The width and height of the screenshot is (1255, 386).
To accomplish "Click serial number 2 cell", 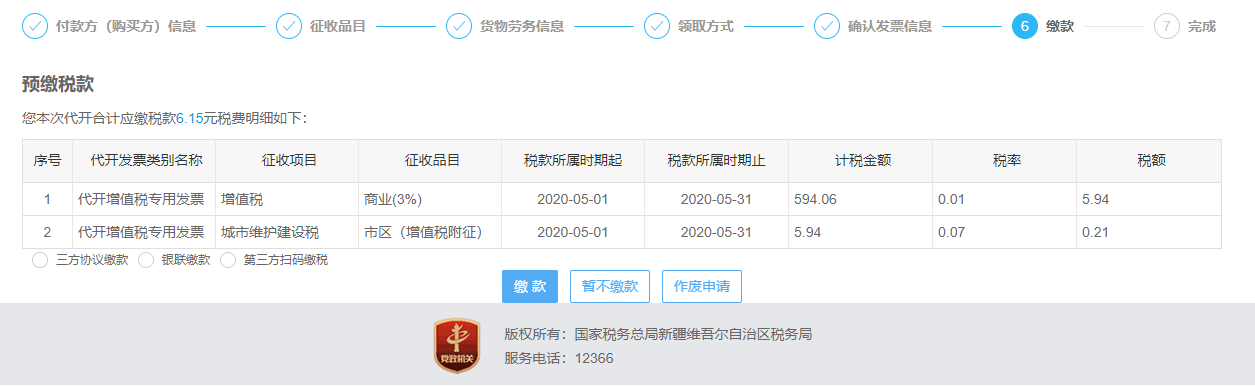I will (47, 232).
